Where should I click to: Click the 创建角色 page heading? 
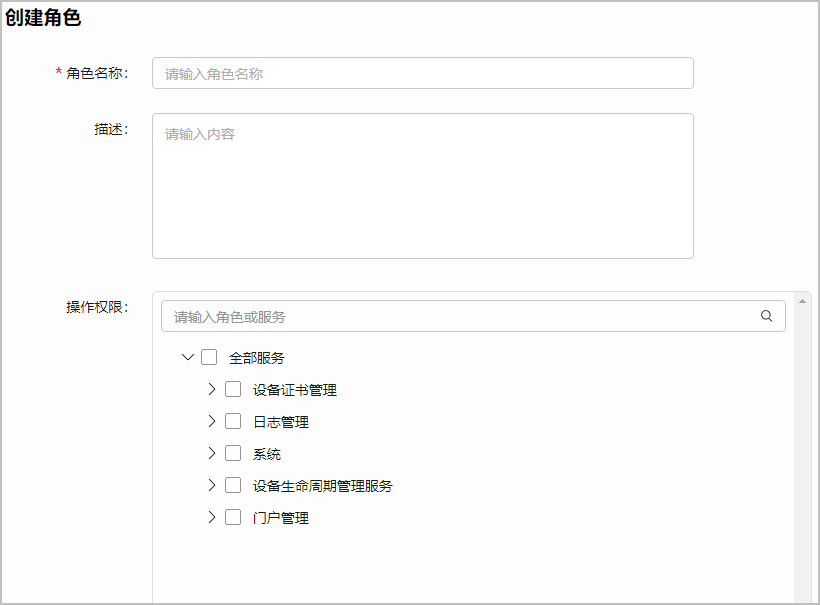click(x=43, y=17)
